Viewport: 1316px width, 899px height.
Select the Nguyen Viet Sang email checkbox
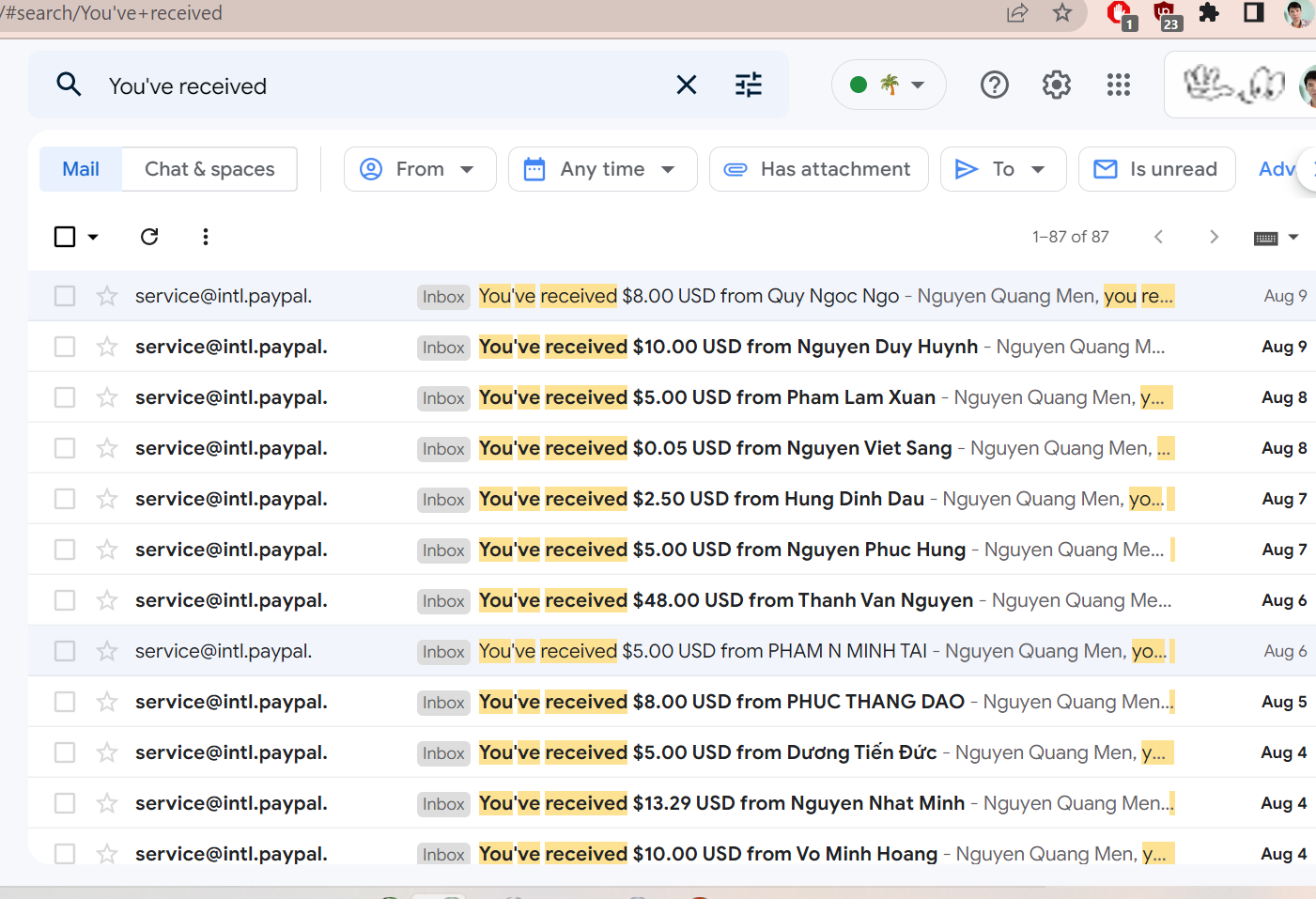coord(65,448)
